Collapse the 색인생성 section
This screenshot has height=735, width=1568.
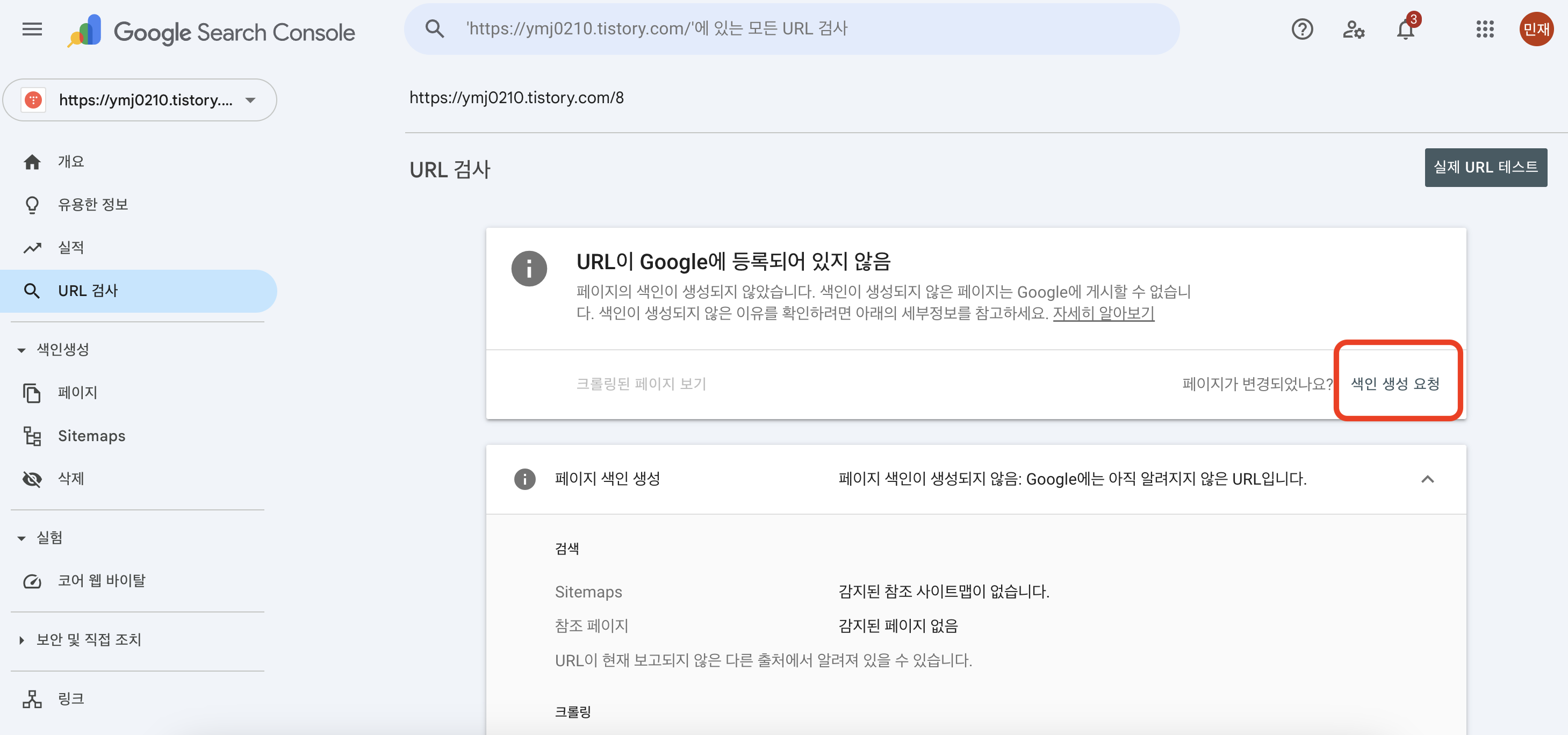22,349
